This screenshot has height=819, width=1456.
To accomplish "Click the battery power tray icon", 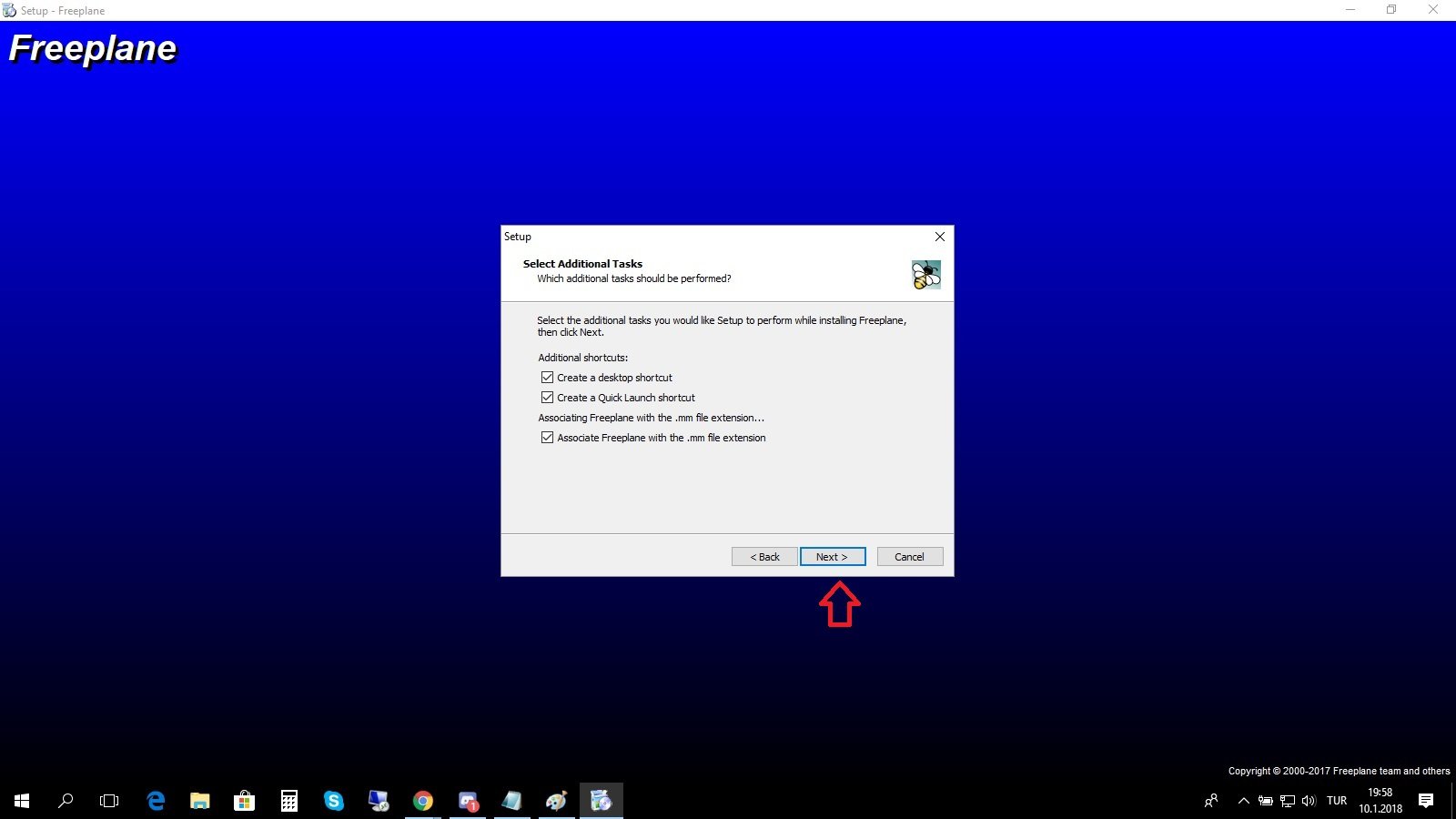I will [x=1266, y=801].
